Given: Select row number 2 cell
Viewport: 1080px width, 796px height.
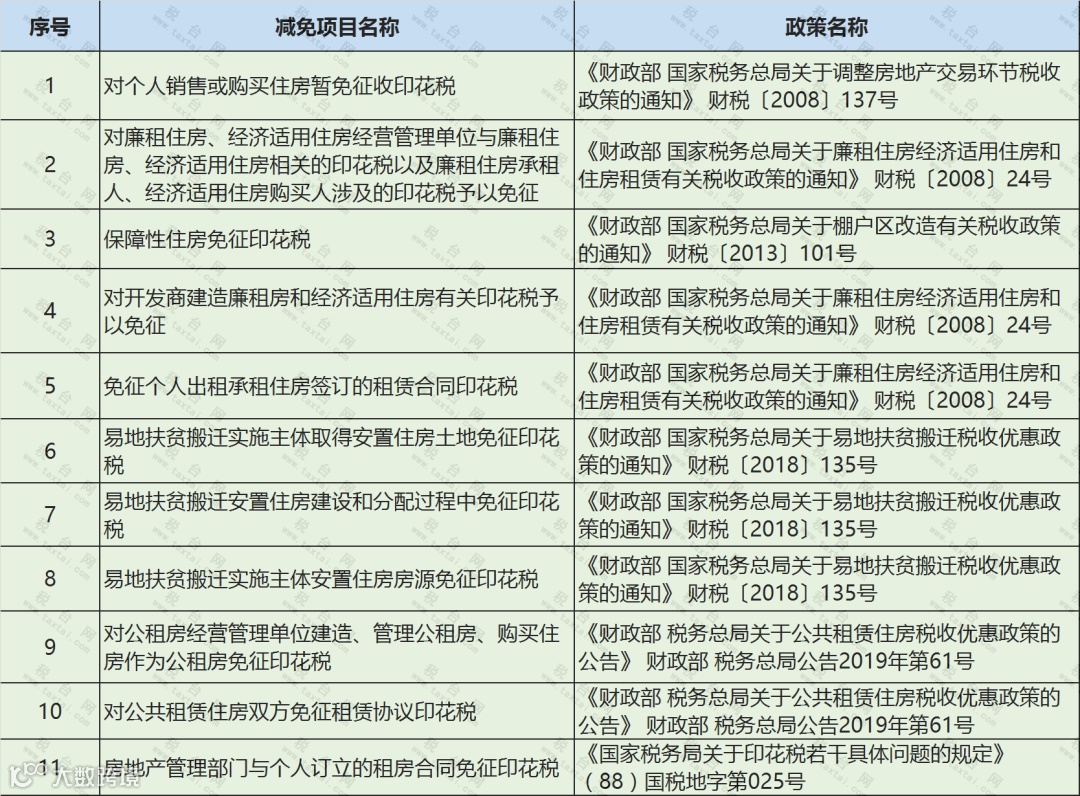Looking at the screenshot, I should coord(50,165).
